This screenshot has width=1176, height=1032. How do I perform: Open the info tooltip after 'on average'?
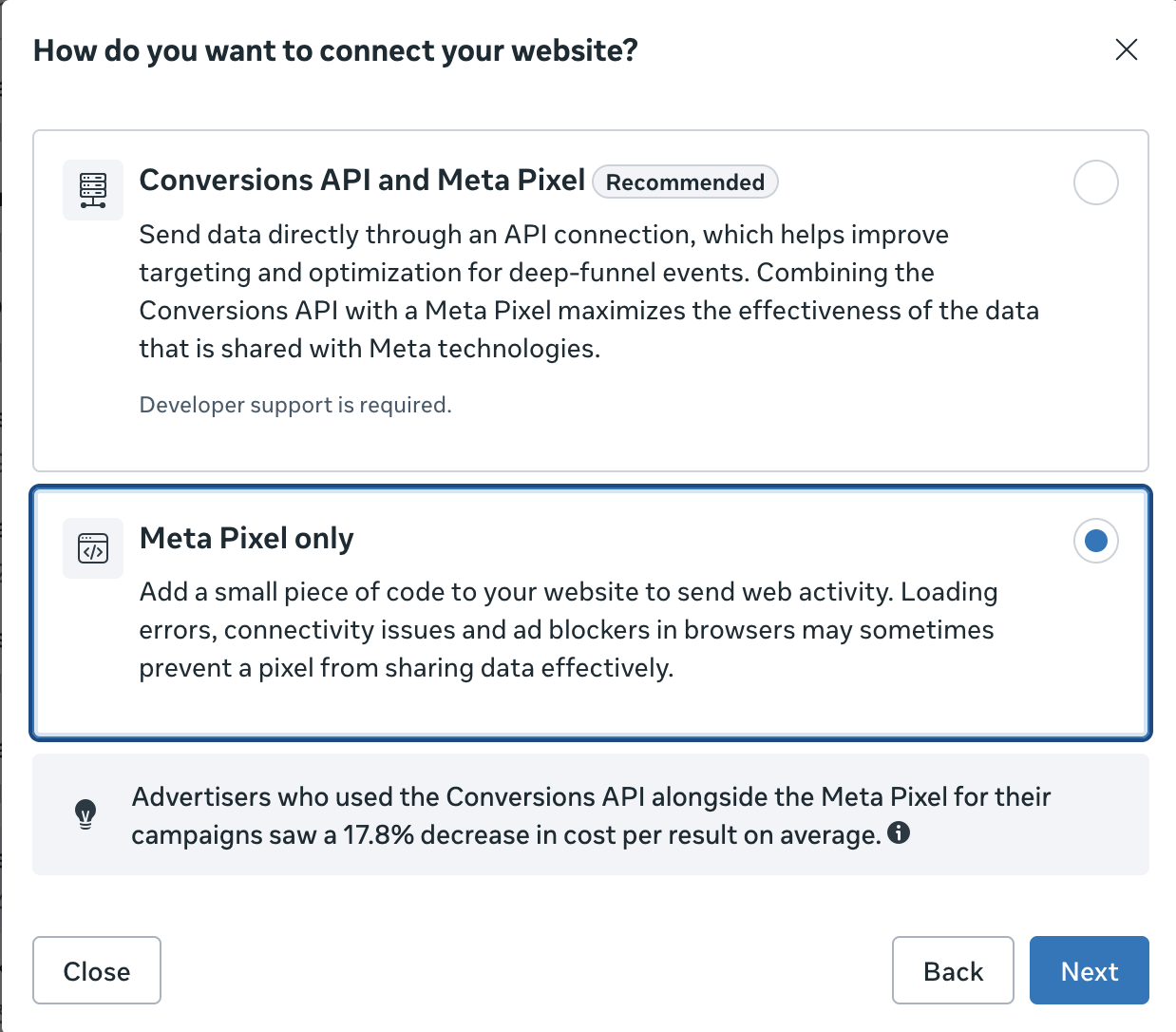(899, 833)
